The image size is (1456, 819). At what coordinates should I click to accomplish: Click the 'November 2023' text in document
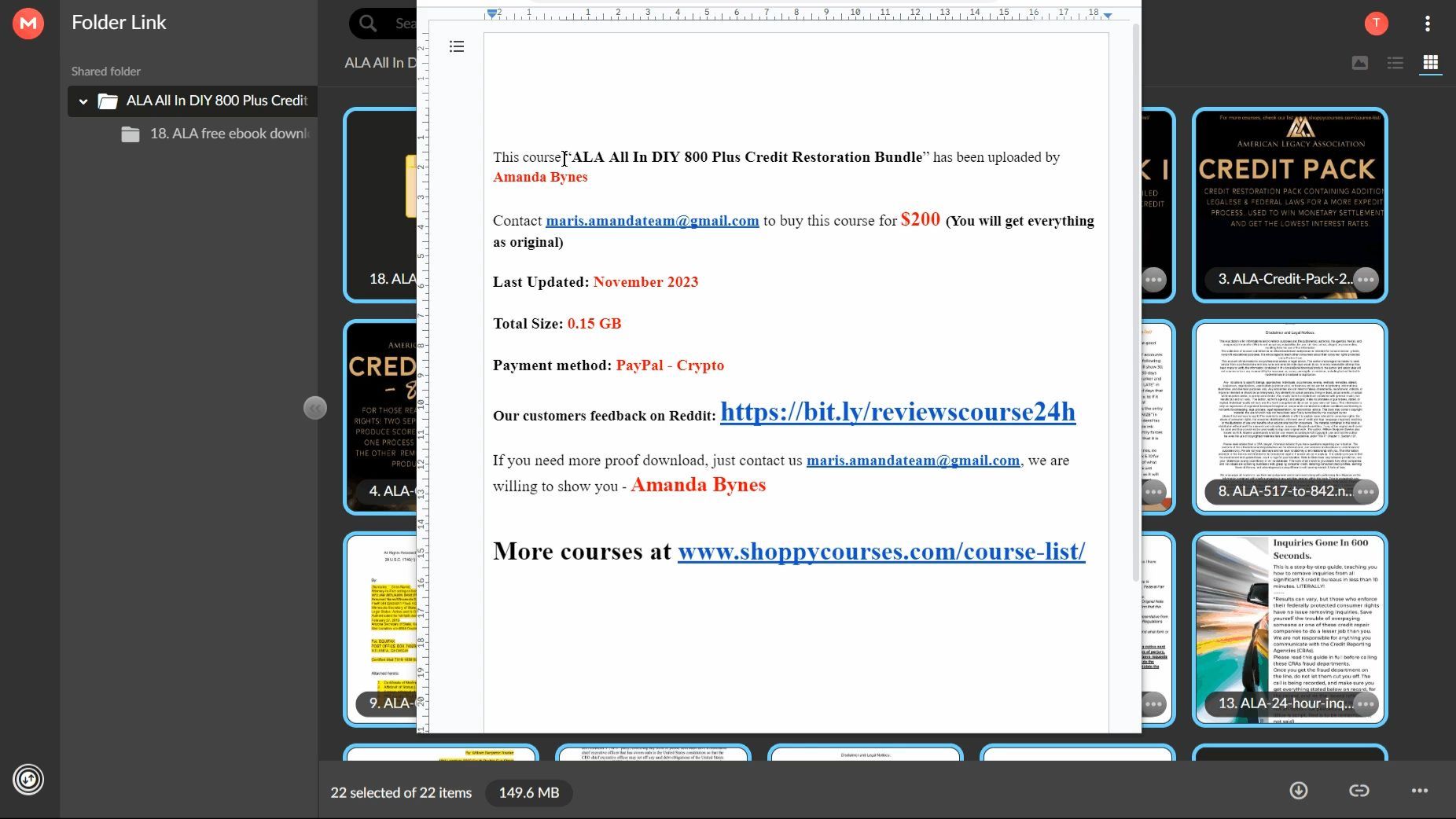(645, 282)
